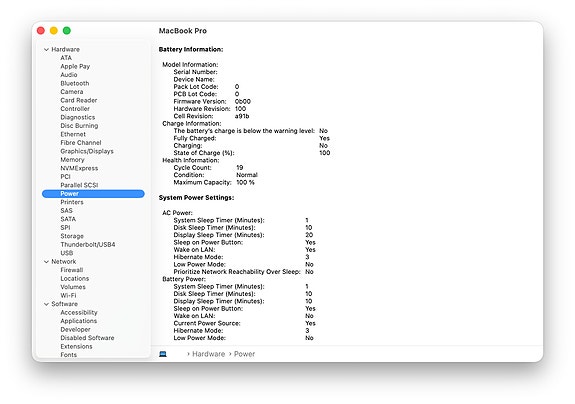
Task: Select Bluetooth in the sidebar
Action: click(74, 83)
